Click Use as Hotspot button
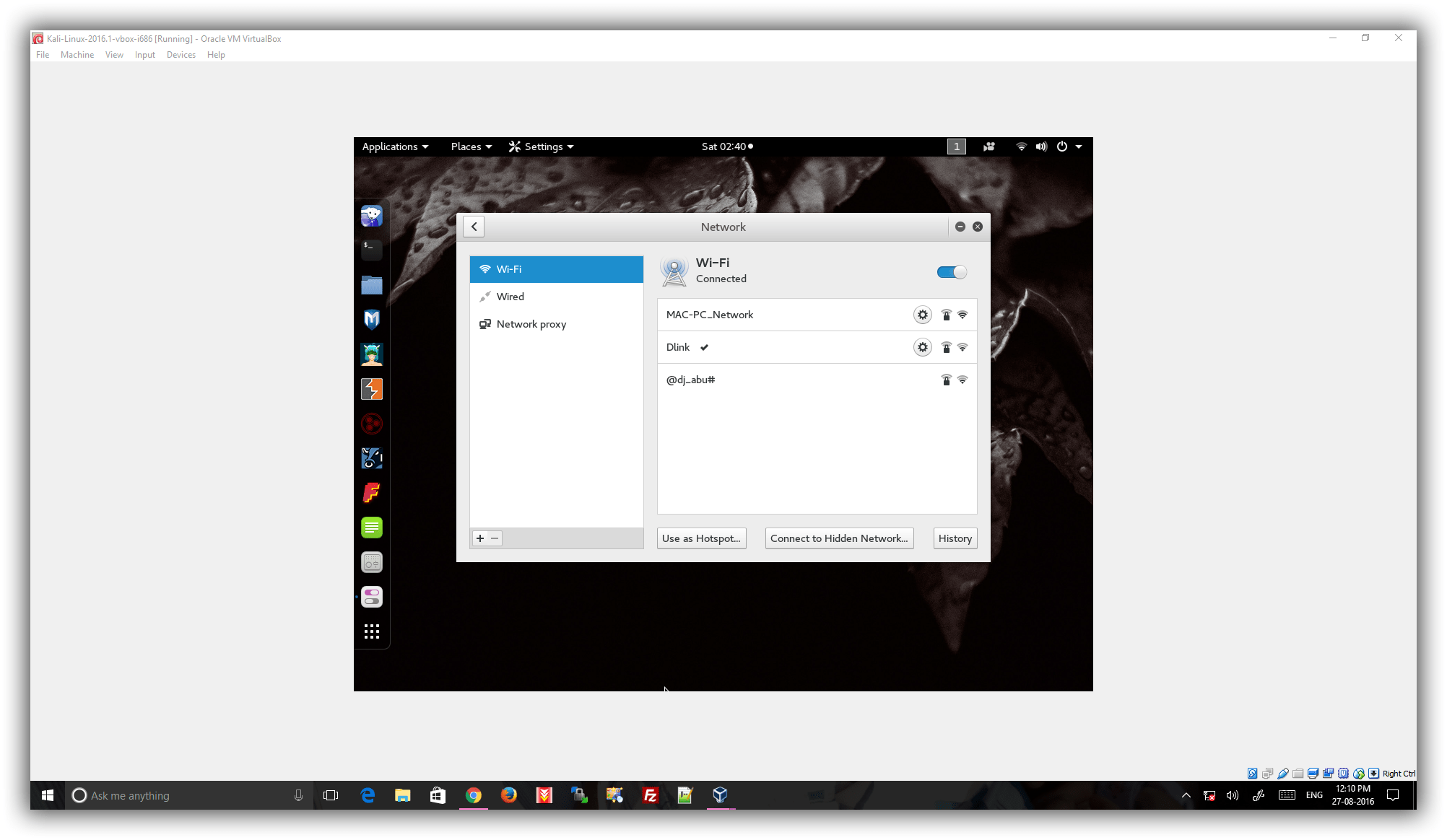The height and width of the screenshot is (840, 1447). pos(700,538)
